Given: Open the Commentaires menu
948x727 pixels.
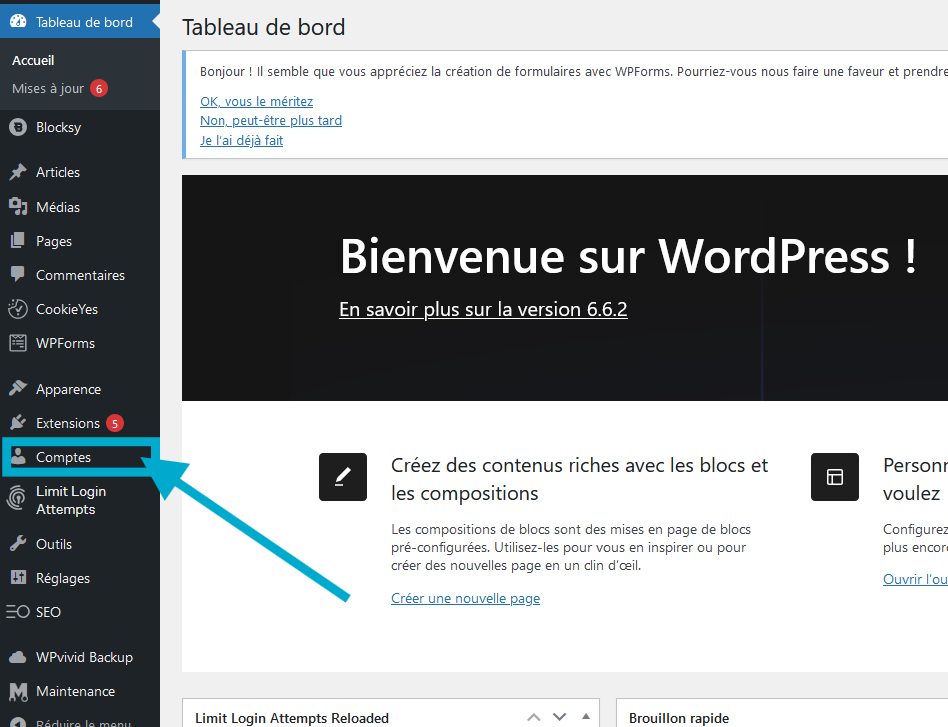Looking at the screenshot, I should [80, 275].
